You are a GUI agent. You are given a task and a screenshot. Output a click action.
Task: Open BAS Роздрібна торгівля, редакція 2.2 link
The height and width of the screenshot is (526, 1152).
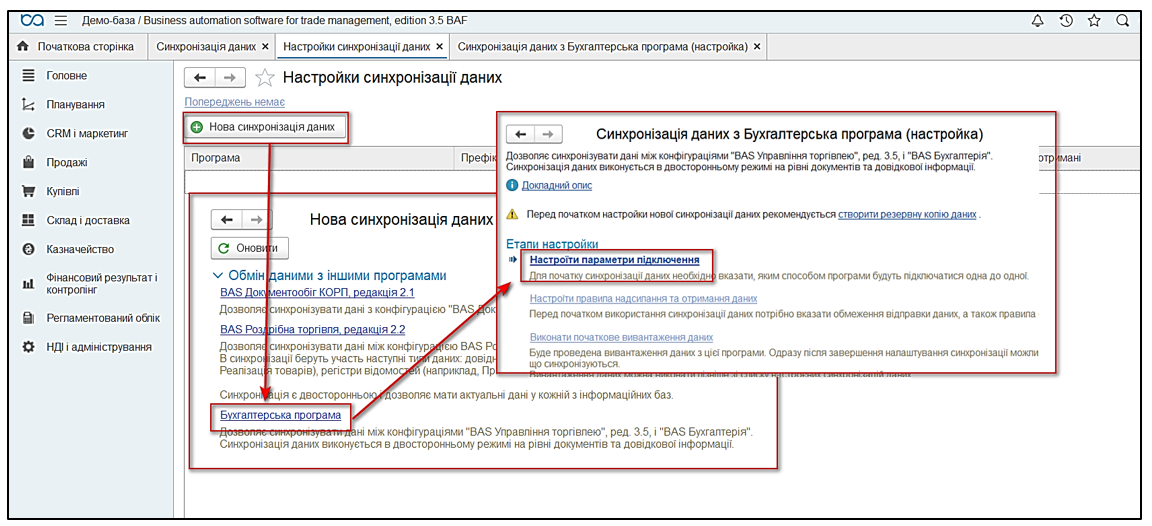312,329
